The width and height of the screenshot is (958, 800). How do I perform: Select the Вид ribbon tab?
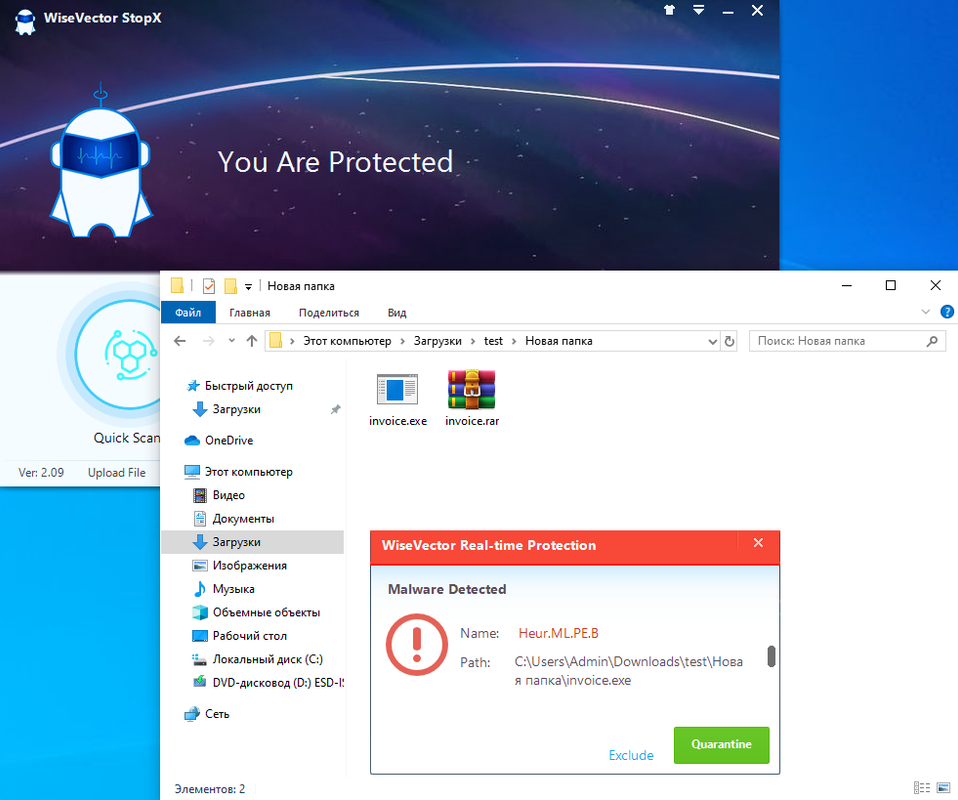coord(397,312)
